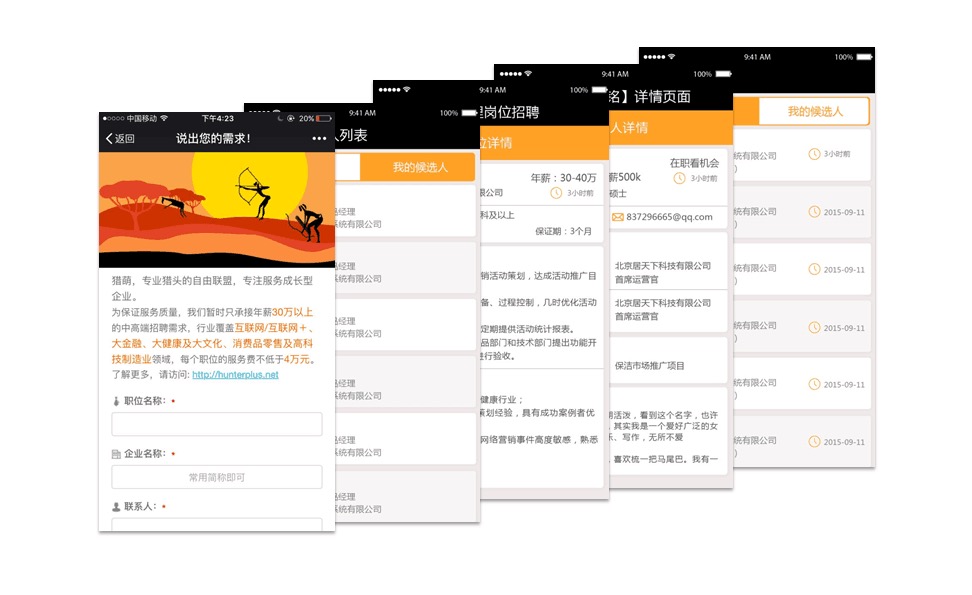Select the orange 我的候选人 tab

point(419,167)
